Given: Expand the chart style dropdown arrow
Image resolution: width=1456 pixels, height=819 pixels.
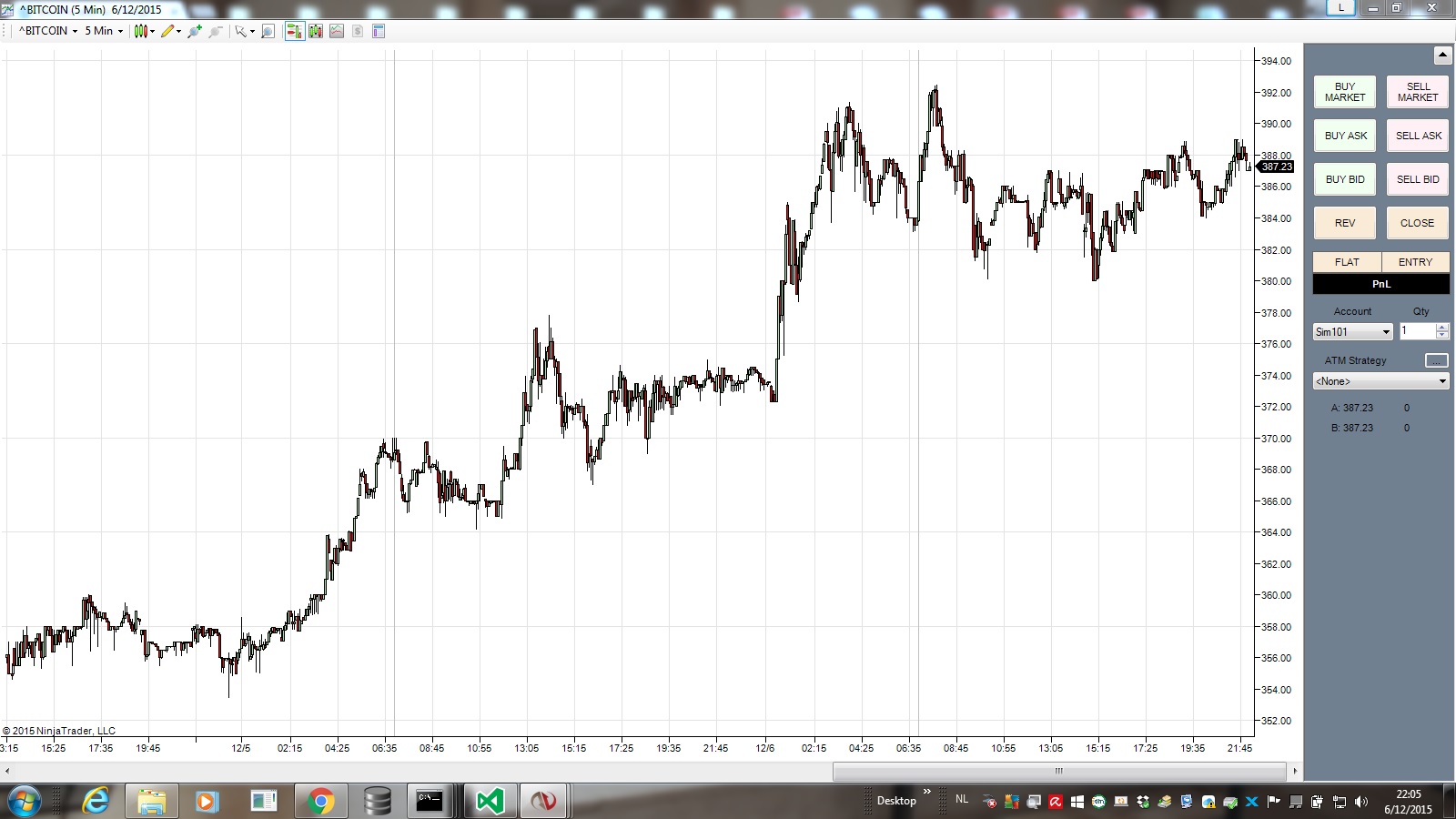Looking at the screenshot, I should tap(152, 31).
